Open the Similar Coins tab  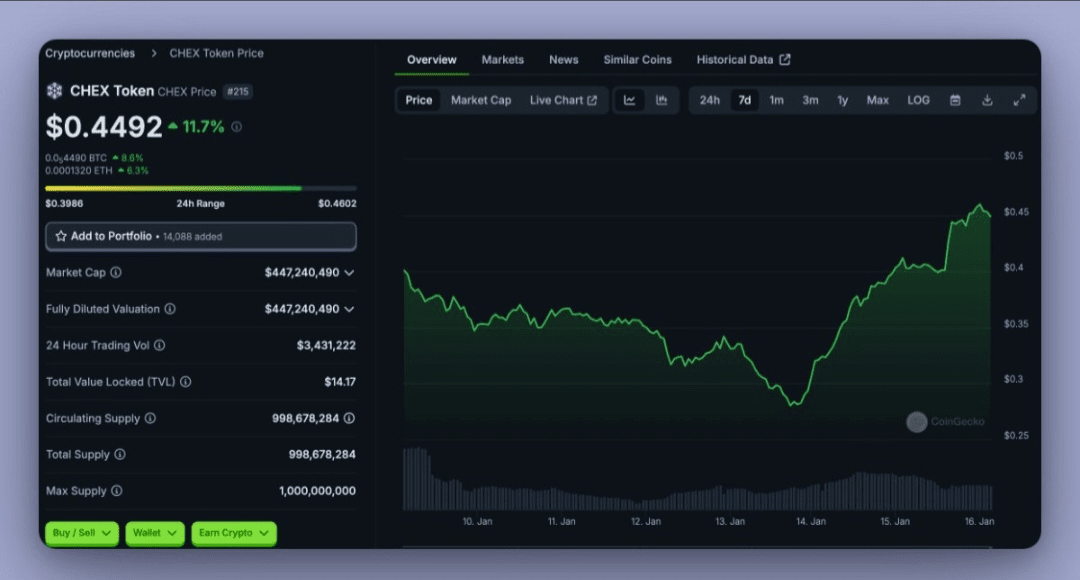click(637, 60)
